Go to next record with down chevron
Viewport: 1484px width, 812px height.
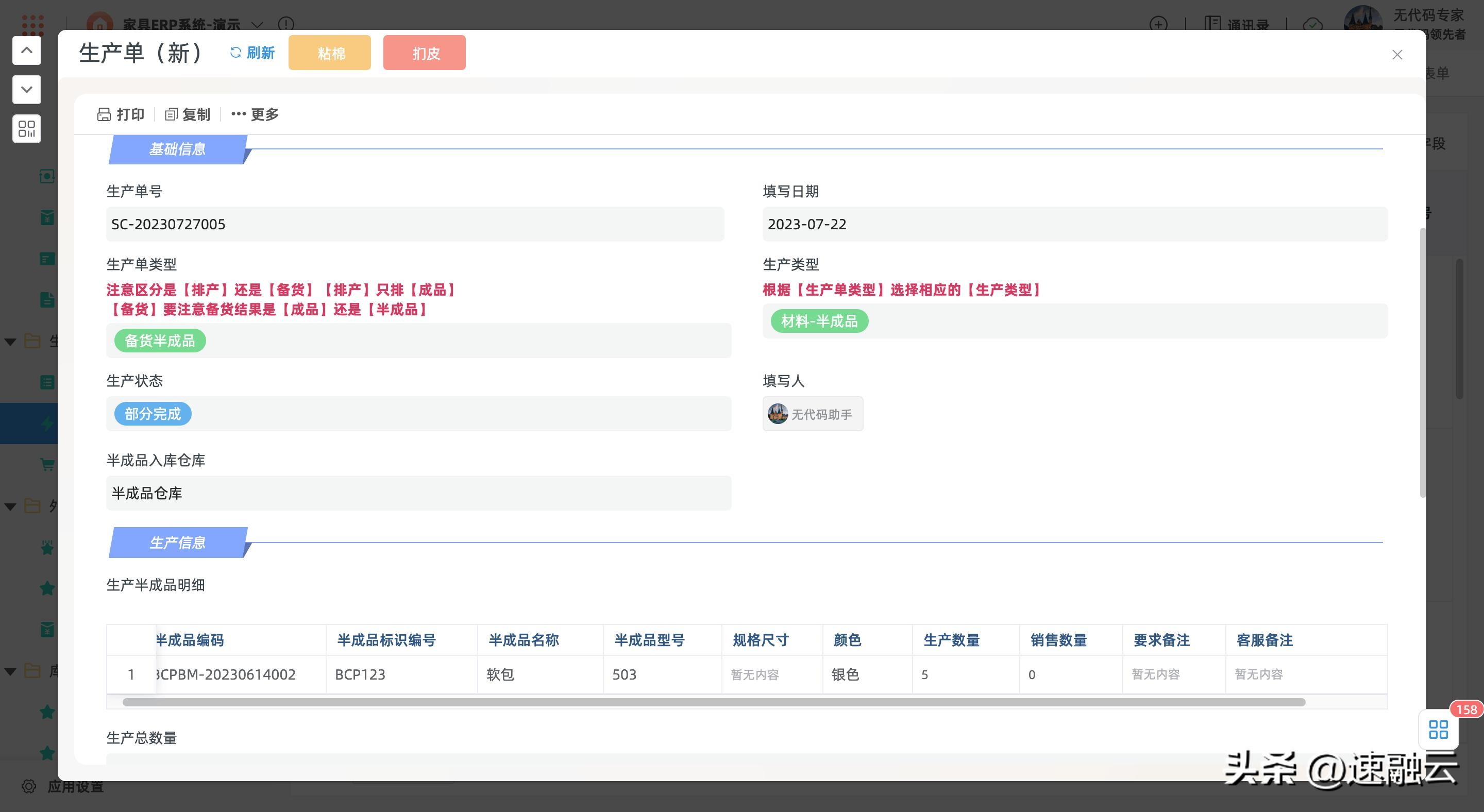click(26, 89)
